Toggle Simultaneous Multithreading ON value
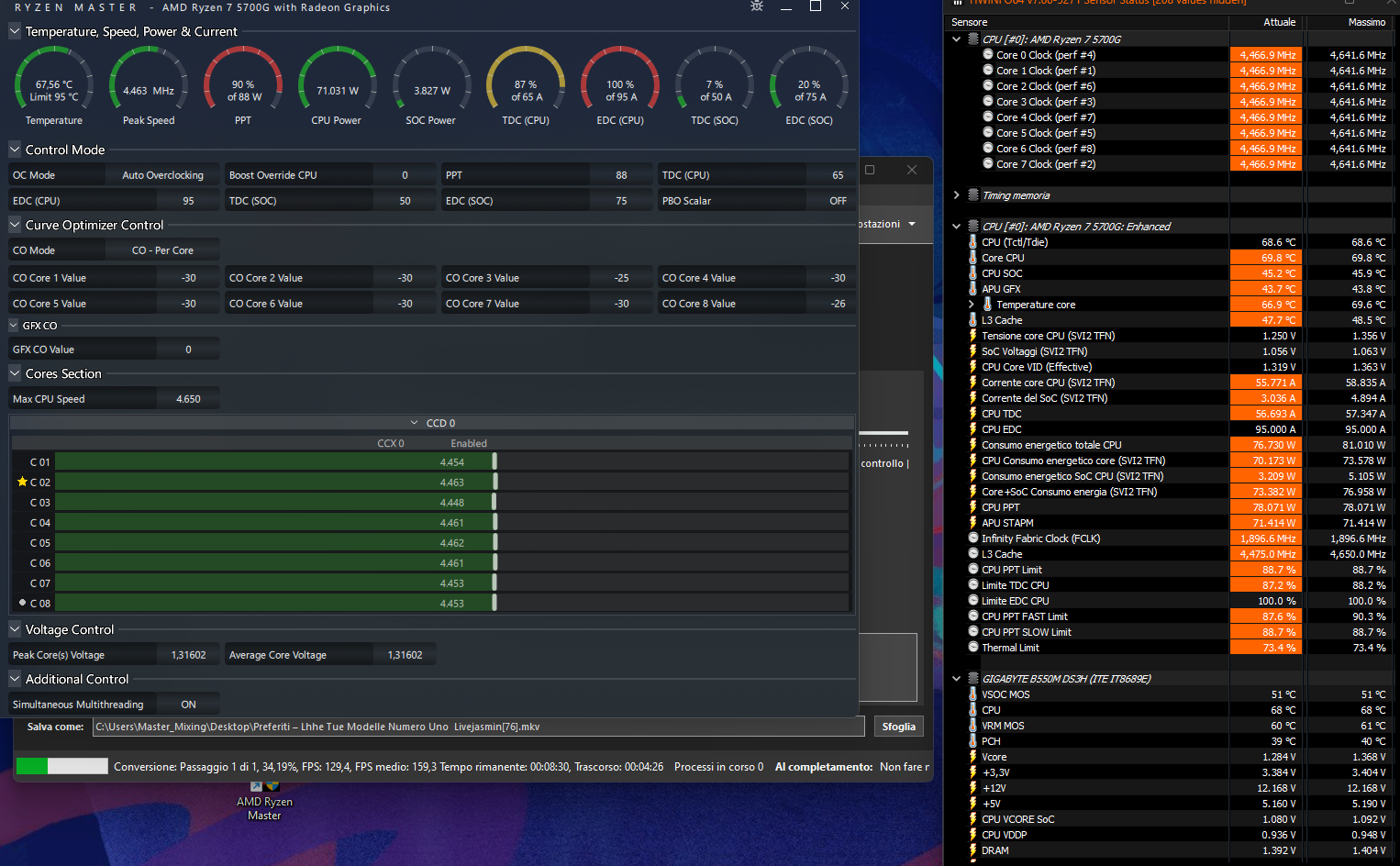The height and width of the screenshot is (866, 1400). (x=188, y=705)
